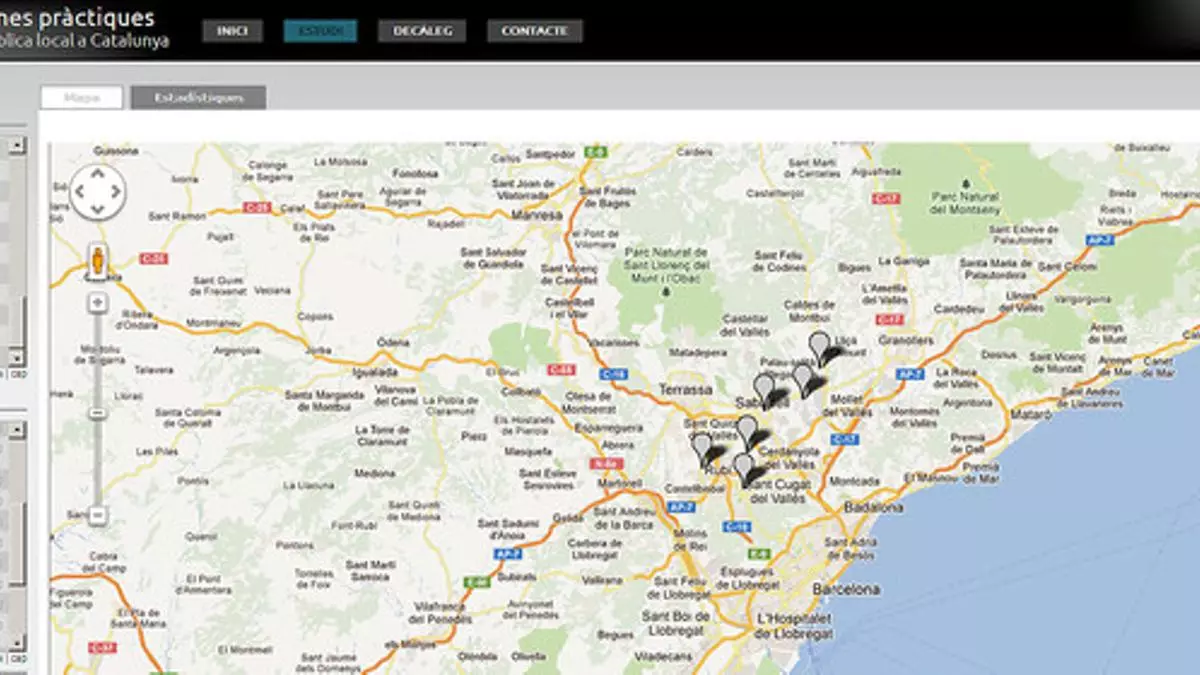Open the ESTUDI section
The image size is (1200, 675).
320,31
